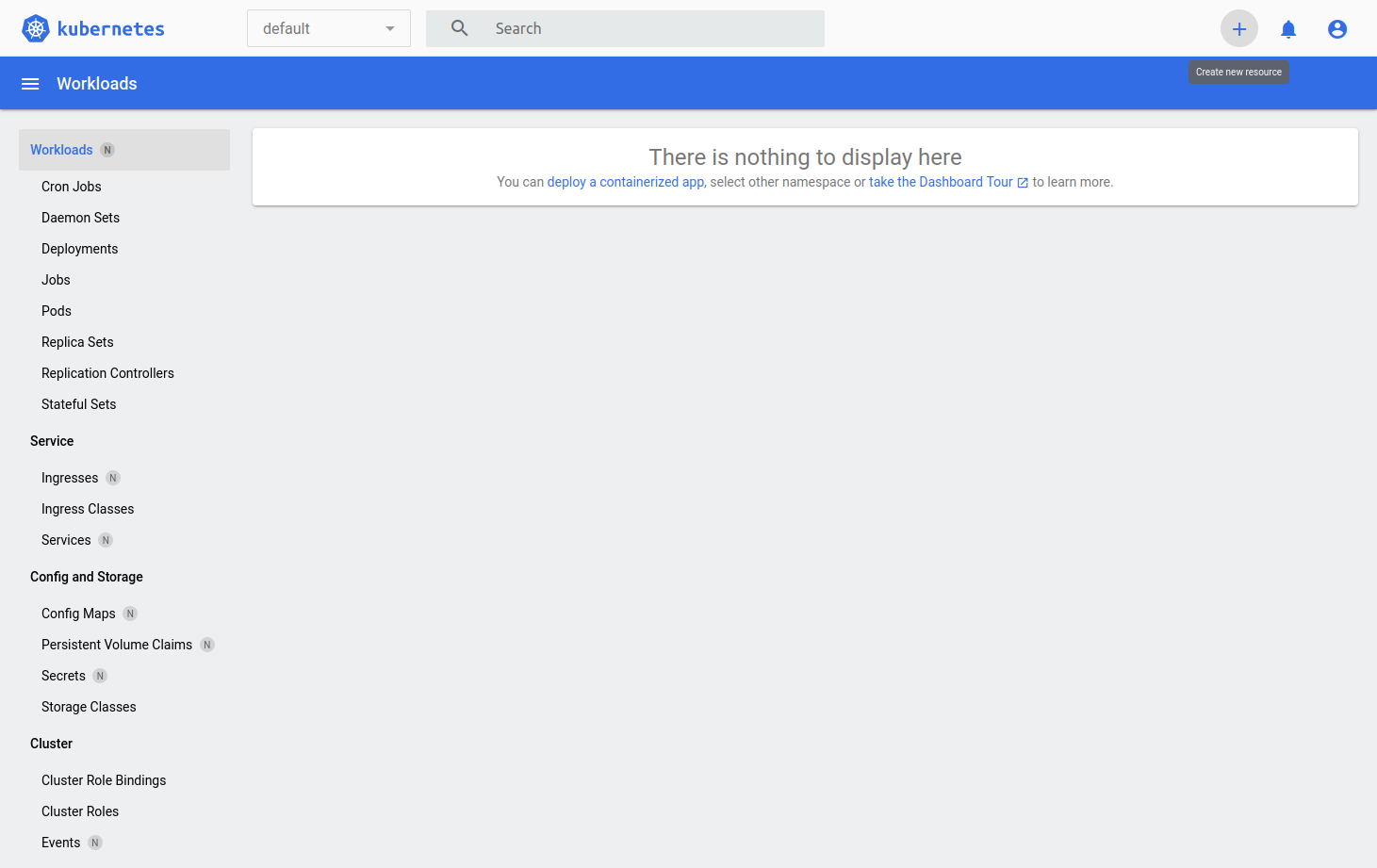This screenshot has height=868, width=1377.
Task: Open the Create new resource dialog
Action: pyautogui.click(x=1238, y=28)
